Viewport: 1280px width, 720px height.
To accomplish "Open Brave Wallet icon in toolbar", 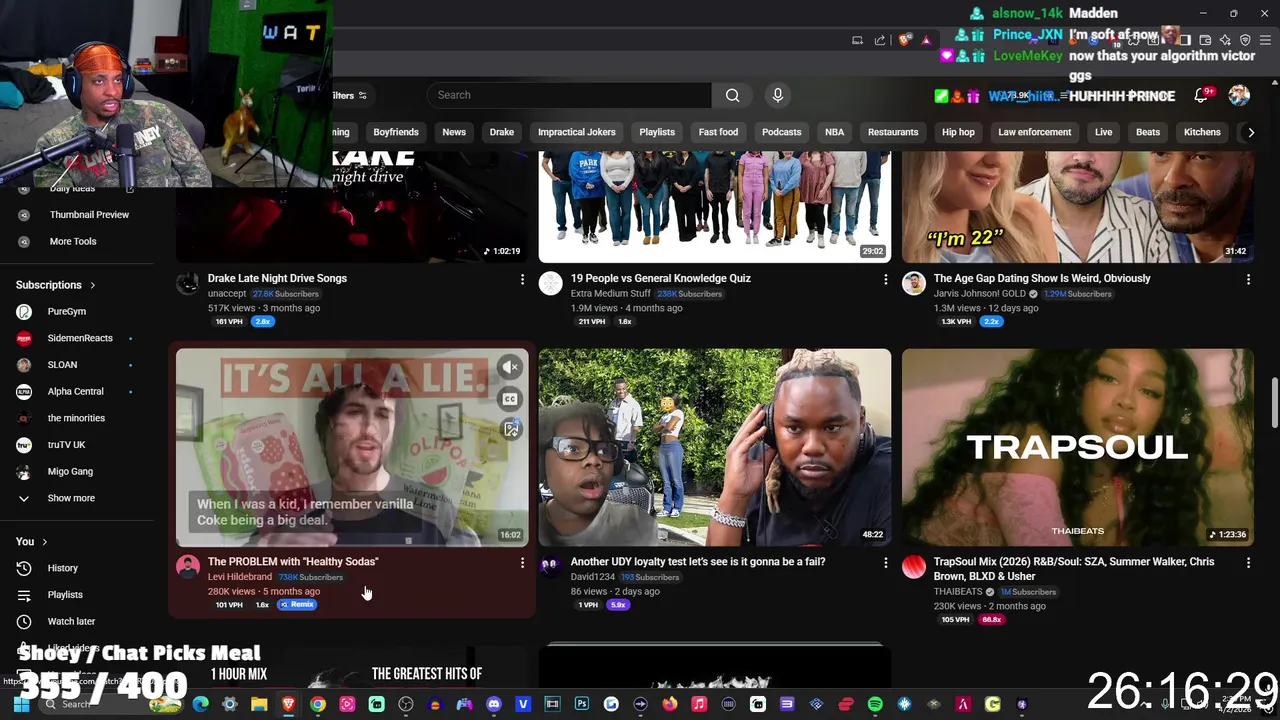I will coord(1206,40).
